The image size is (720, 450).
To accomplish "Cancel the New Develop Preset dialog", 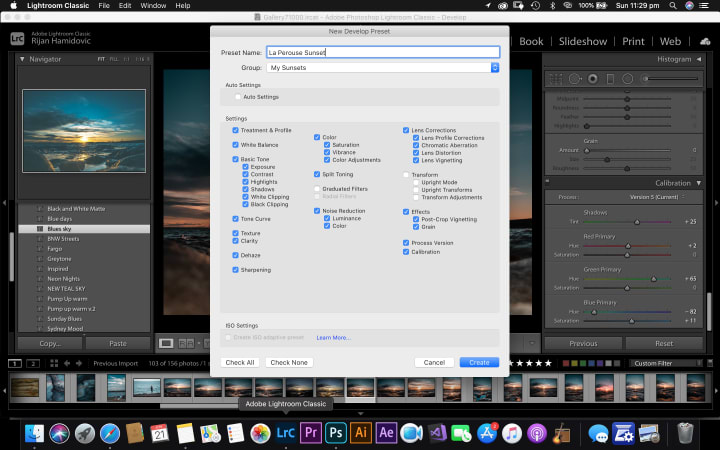I will point(434,362).
